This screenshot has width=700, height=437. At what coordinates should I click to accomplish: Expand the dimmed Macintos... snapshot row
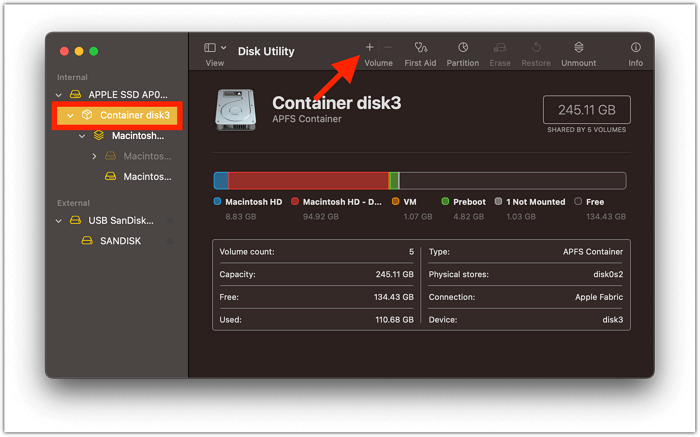(94, 156)
